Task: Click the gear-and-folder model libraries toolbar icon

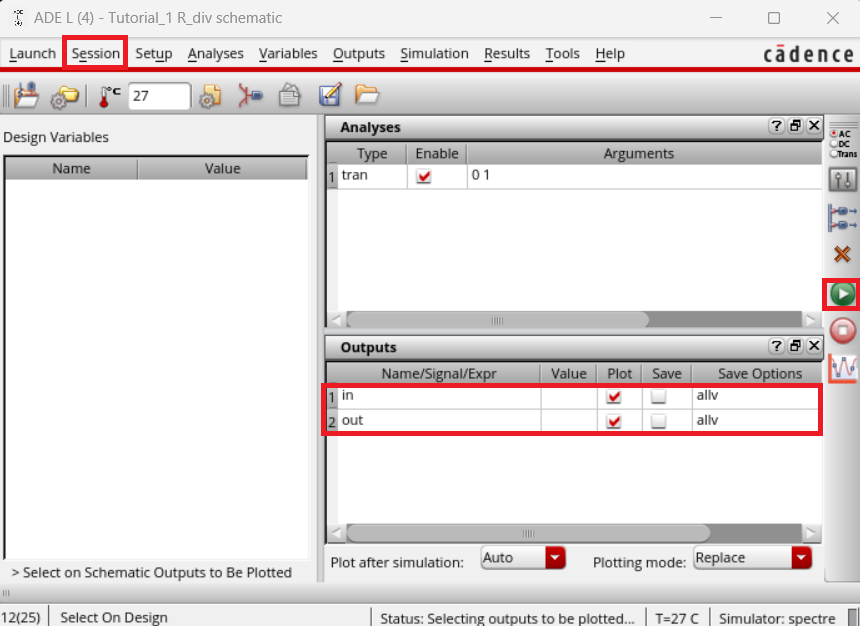Action: [x=65, y=97]
